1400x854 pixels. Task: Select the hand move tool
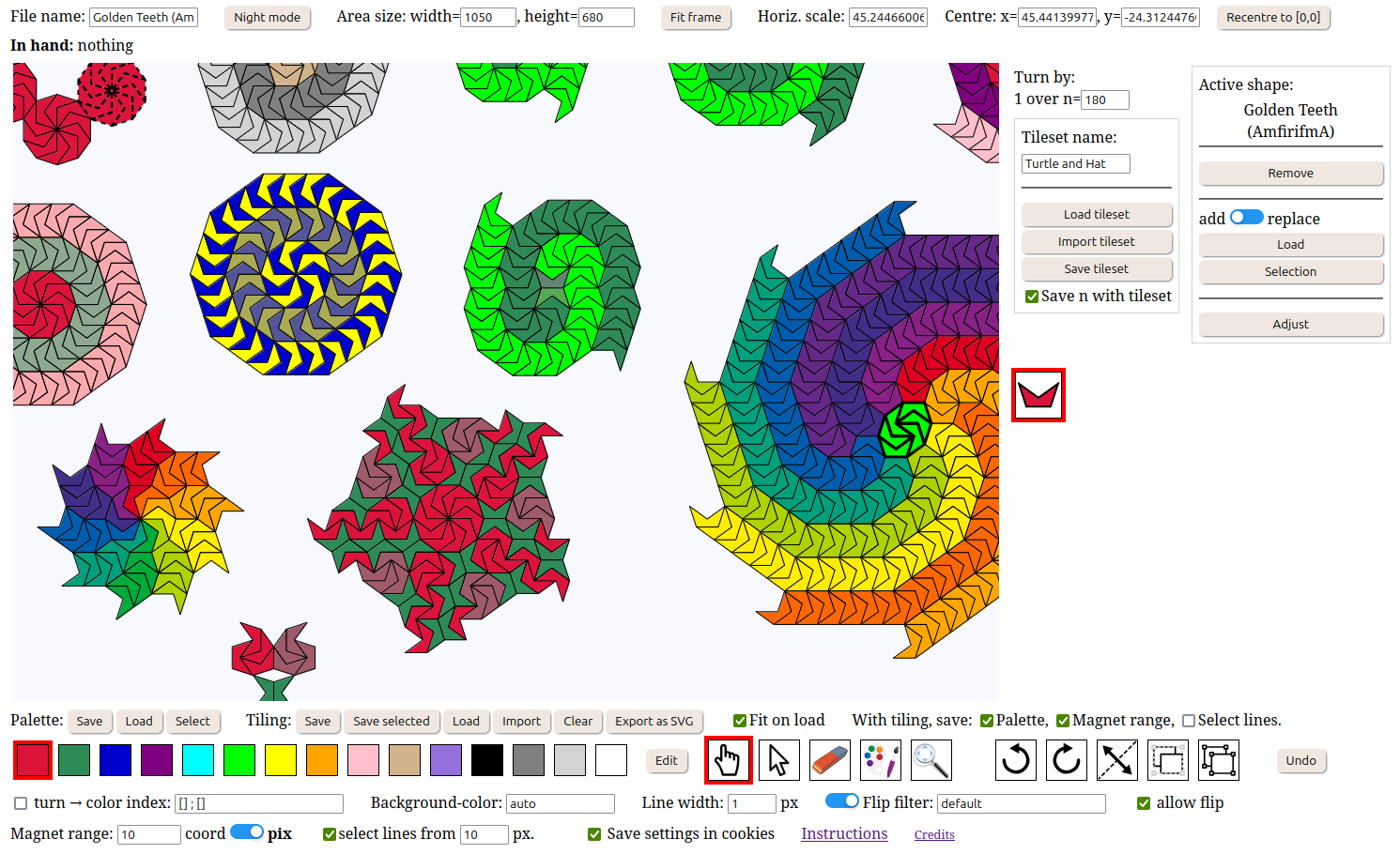pyautogui.click(x=728, y=760)
